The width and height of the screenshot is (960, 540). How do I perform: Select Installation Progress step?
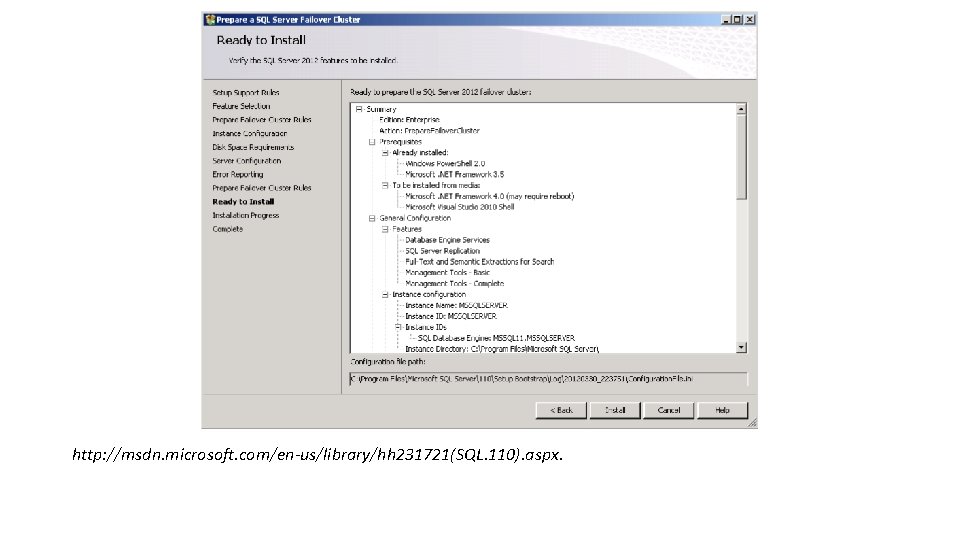click(246, 216)
